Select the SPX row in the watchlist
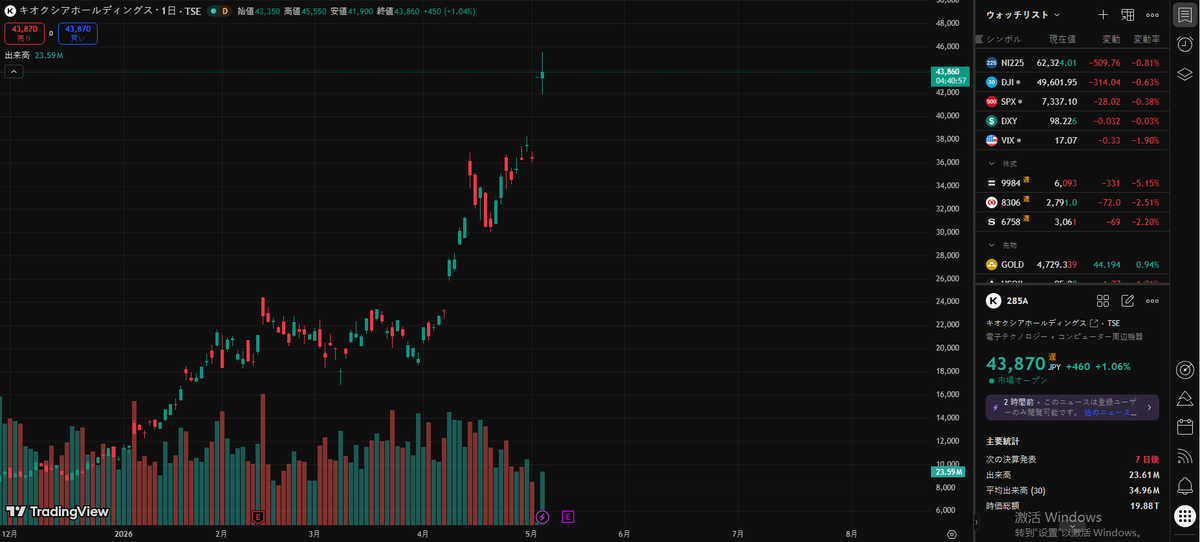Viewport: 1200px width, 542px height. click(1073, 101)
